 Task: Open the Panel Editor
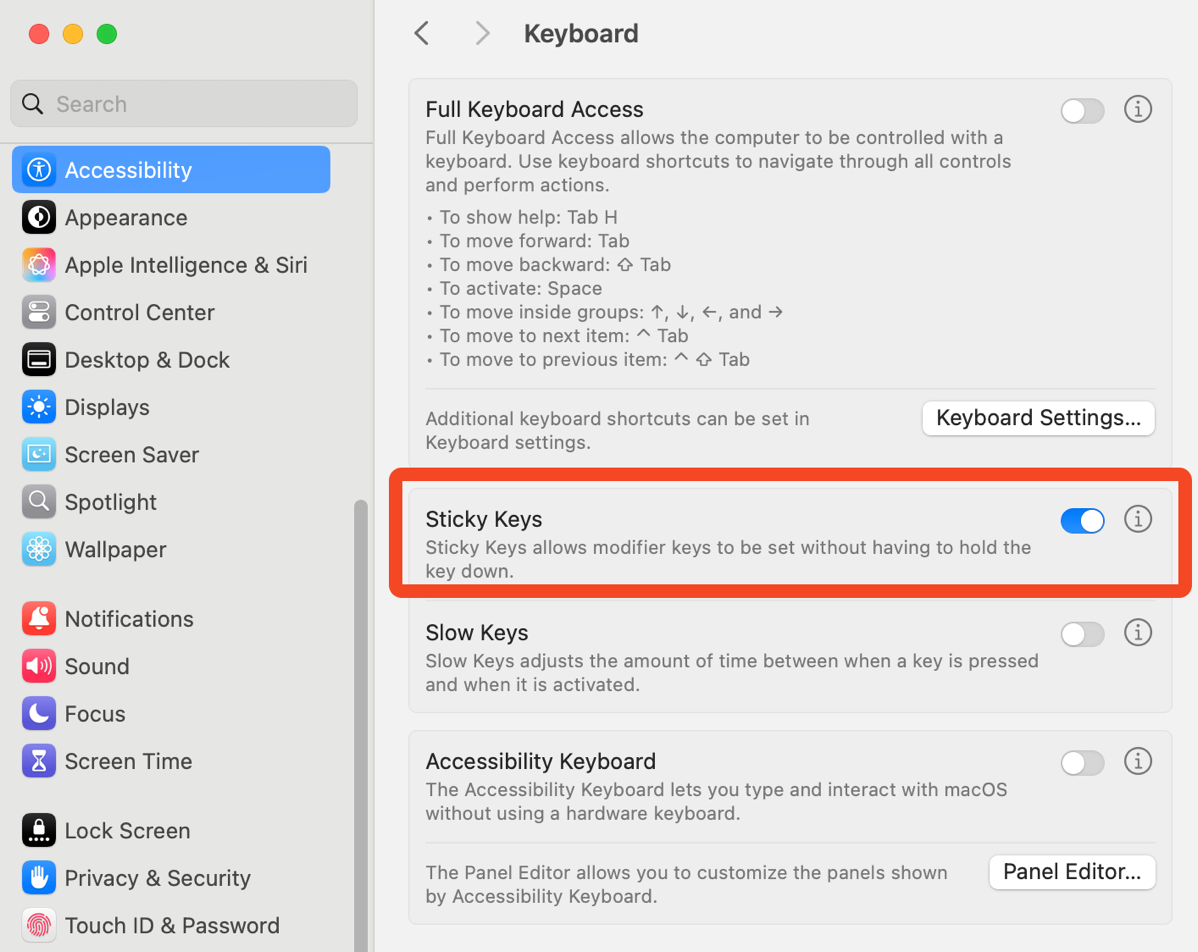1071,872
